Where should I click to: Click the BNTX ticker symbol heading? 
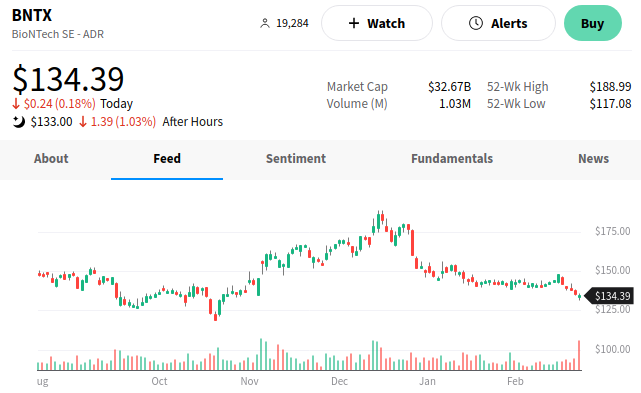point(32,16)
